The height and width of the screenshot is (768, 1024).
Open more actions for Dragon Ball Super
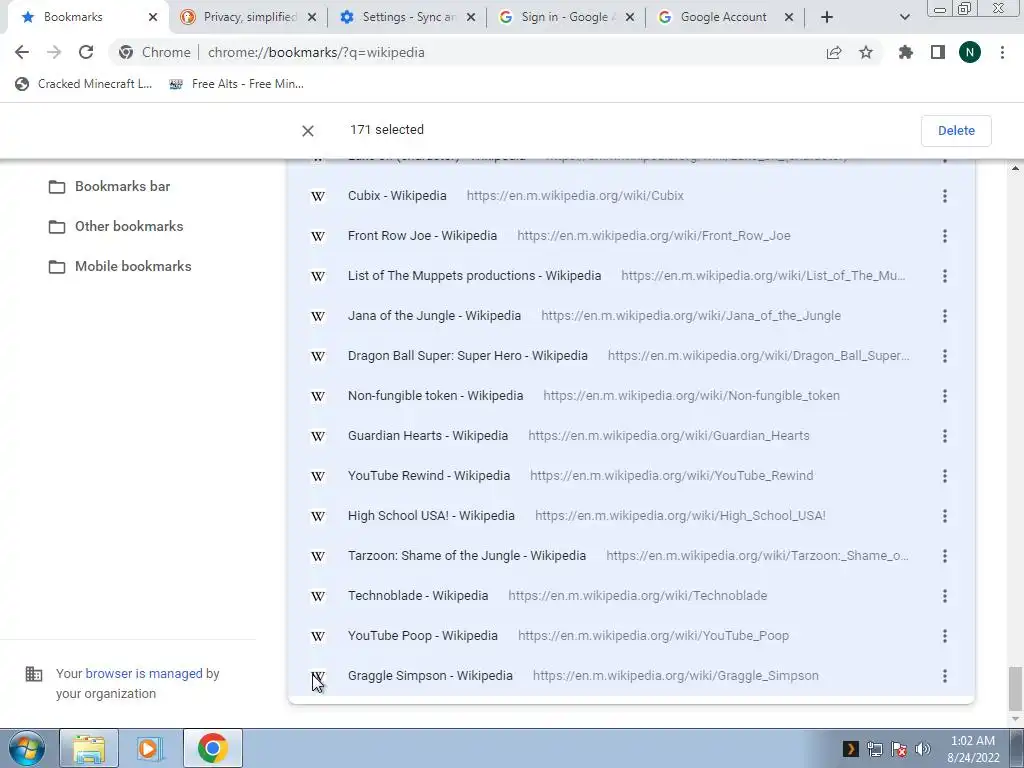(944, 356)
